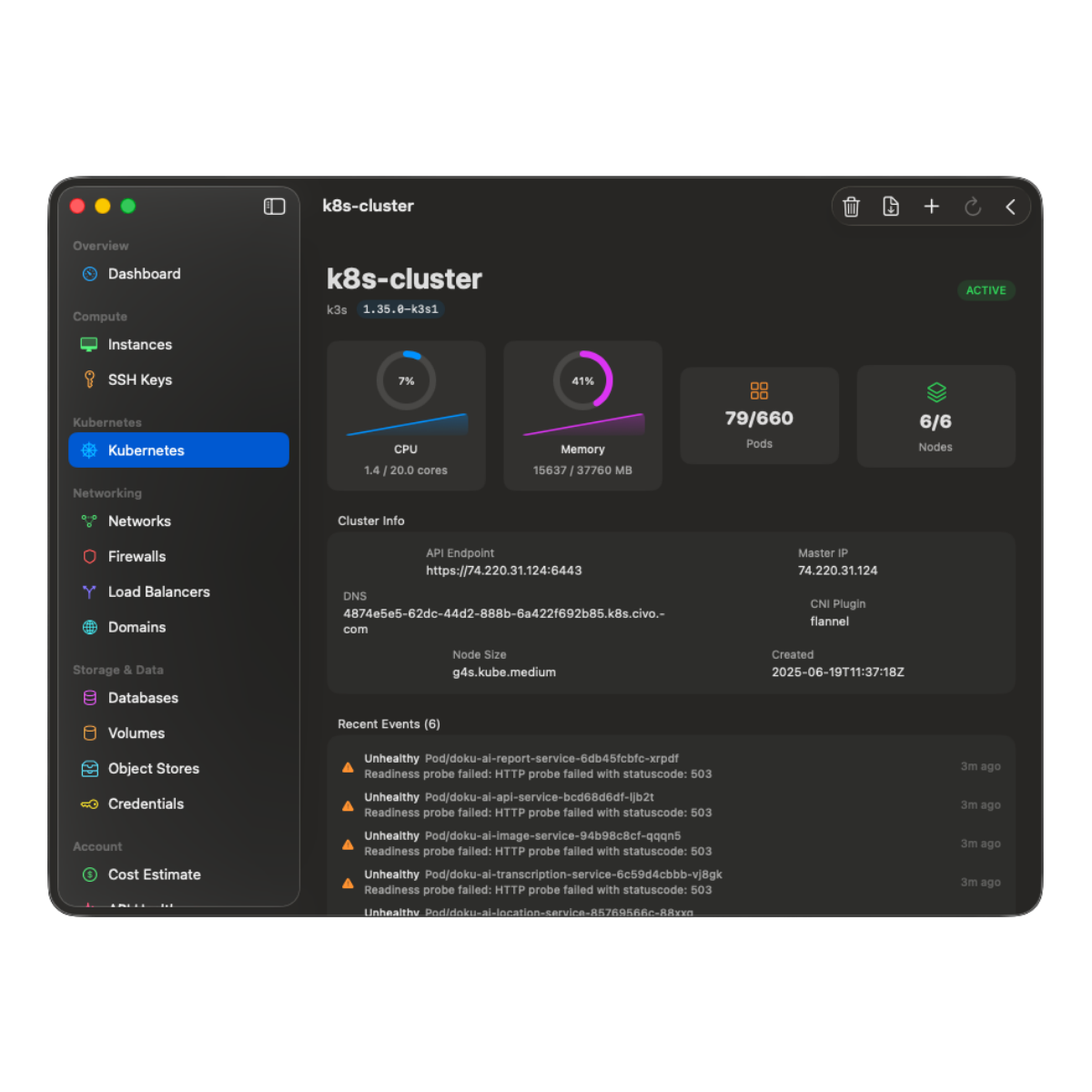This screenshot has height=1092, width=1092.
Task: Click the 1.4 / 20.0 cores value
Action: click(406, 470)
